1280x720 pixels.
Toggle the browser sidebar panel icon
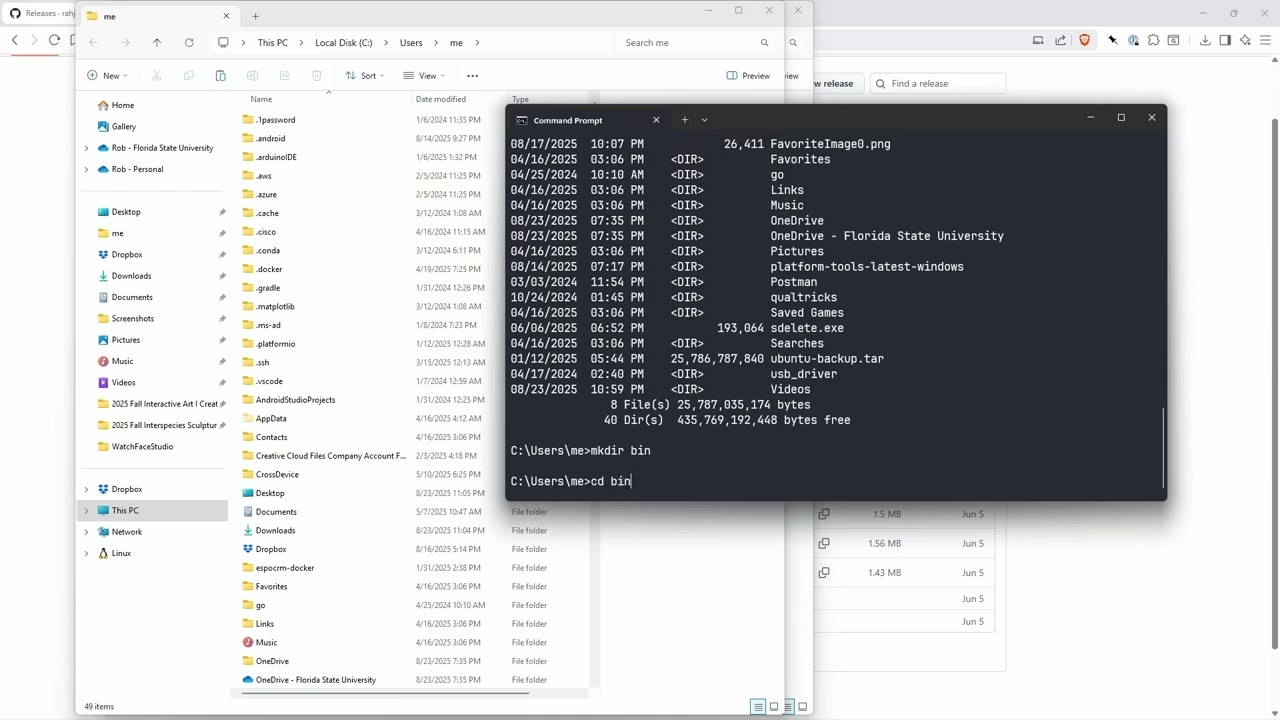1225,40
